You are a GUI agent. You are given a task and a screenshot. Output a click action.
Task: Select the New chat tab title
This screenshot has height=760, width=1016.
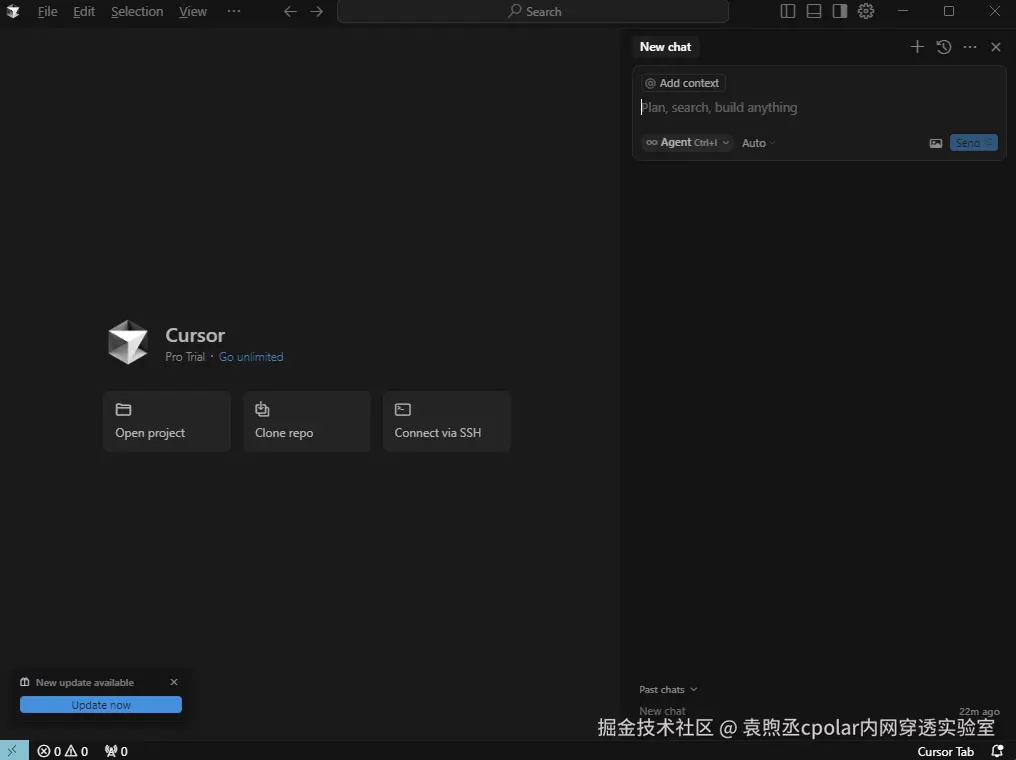pyautogui.click(x=665, y=47)
